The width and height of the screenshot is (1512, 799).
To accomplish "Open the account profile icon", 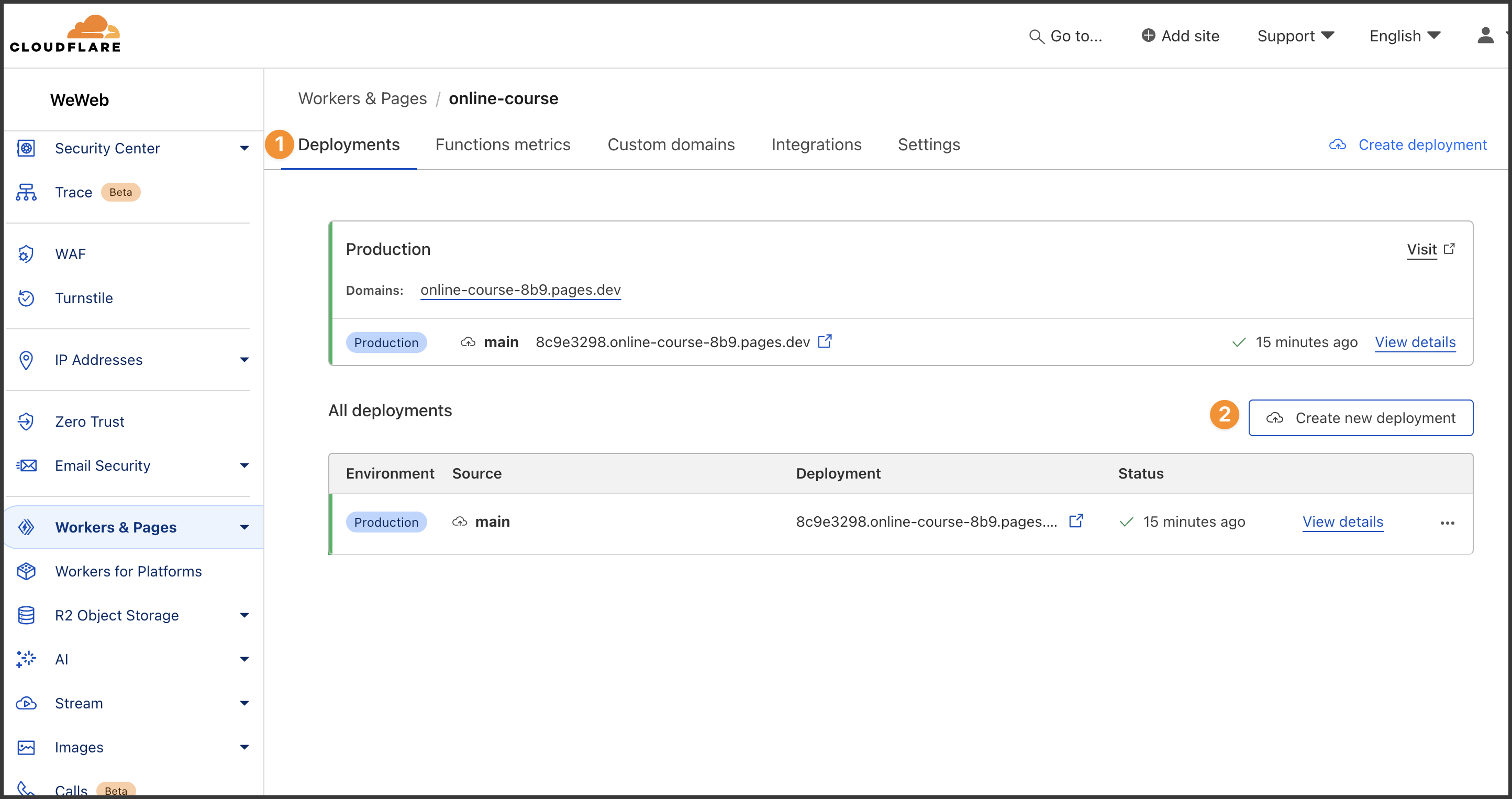I will click(1486, 35).
